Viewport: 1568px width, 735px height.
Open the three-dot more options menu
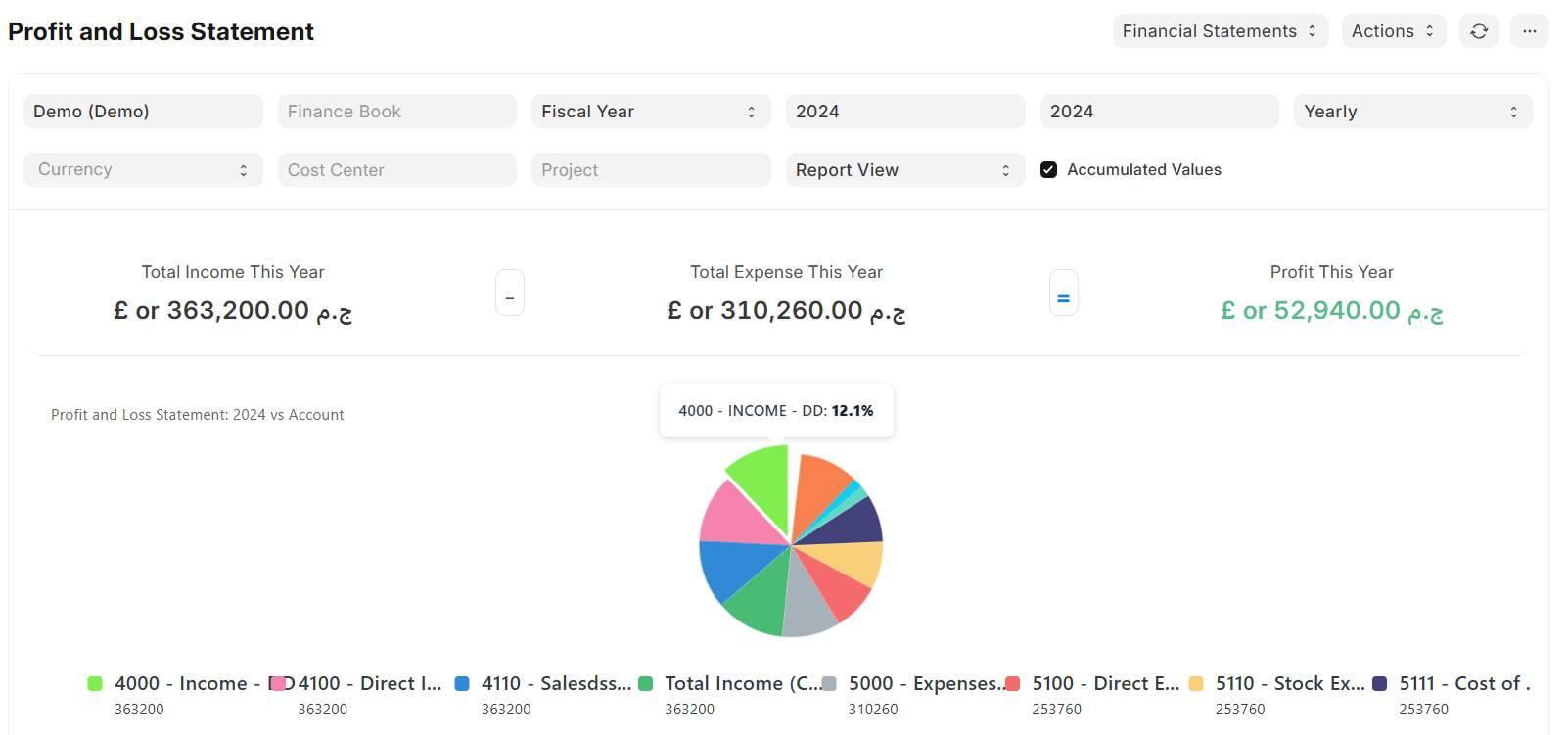click(1529, 31)
